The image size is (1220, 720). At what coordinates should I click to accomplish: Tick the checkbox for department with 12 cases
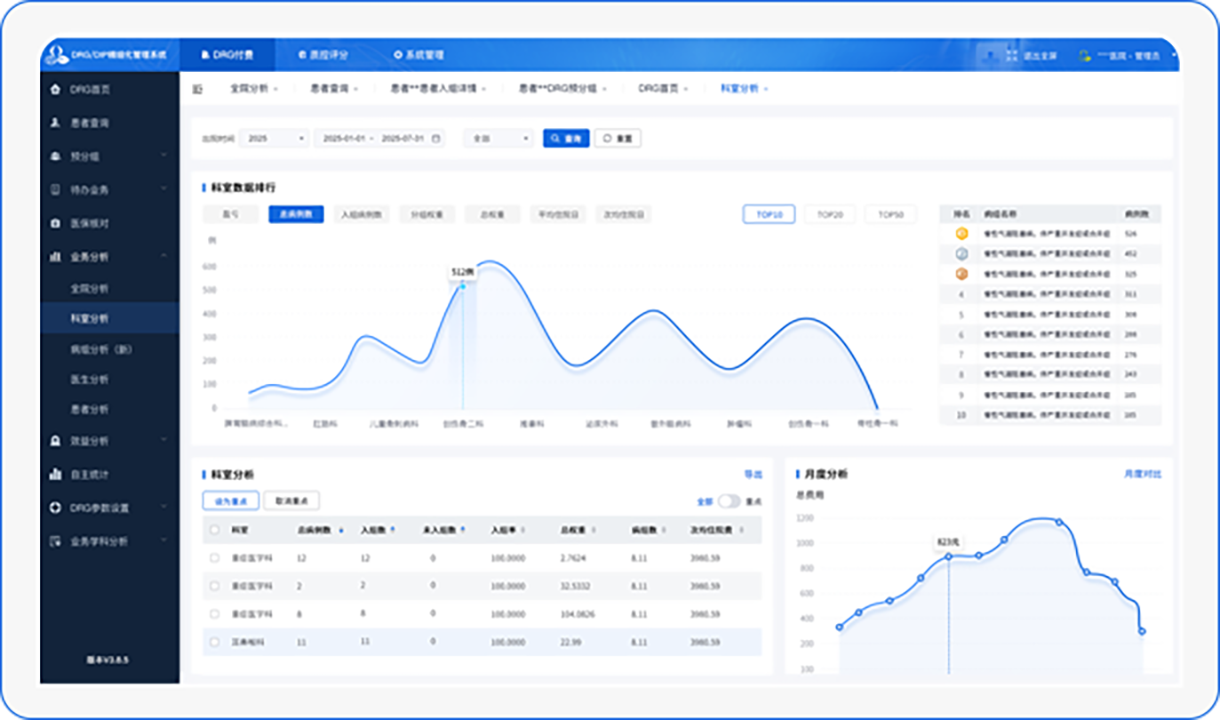pyautogui.click(x=214, y=558)
